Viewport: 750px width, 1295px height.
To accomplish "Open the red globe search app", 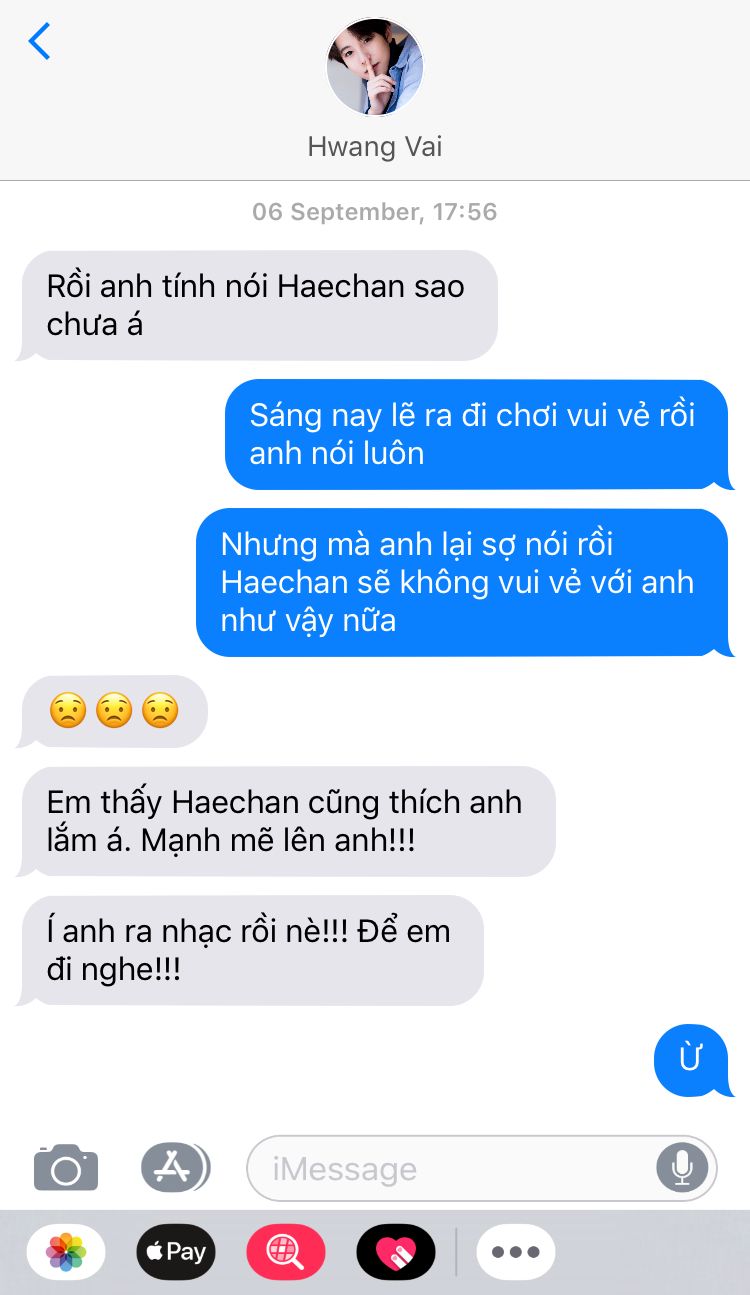I will point(286,1251).
